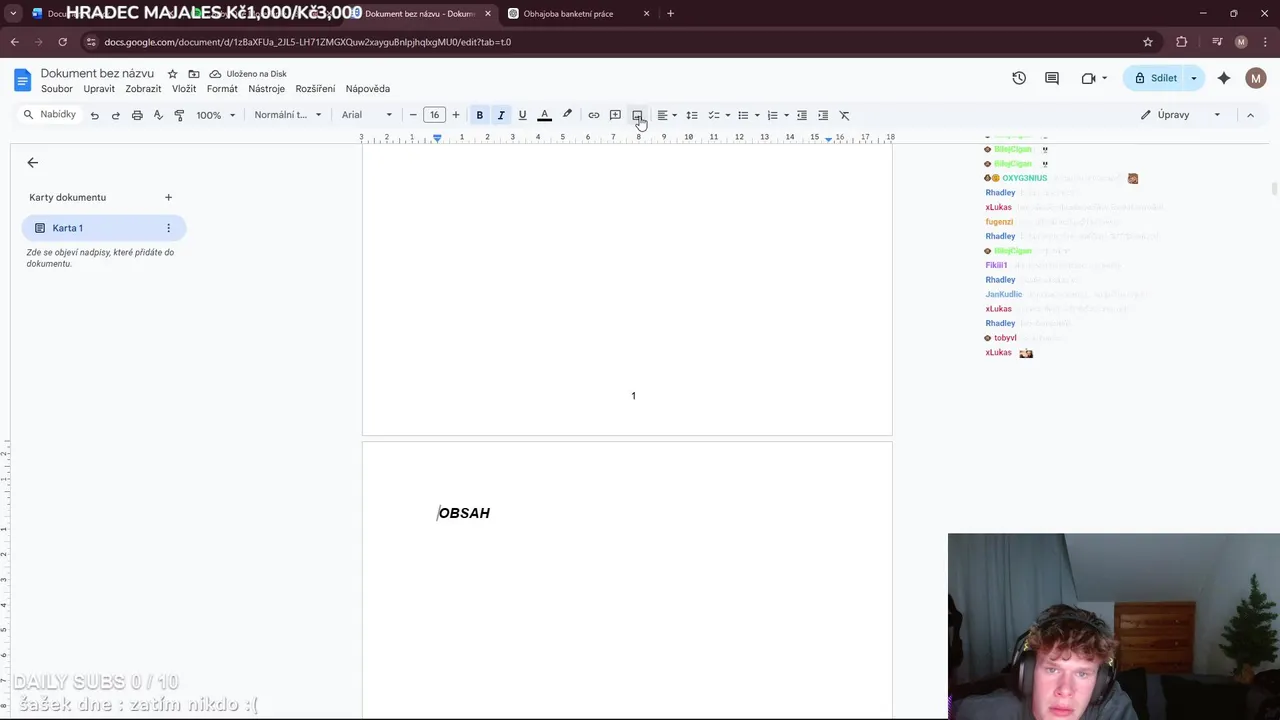1280x720 pixels.
Task: Open the 100% zoom dropdown
Action: tap(215, 115)
